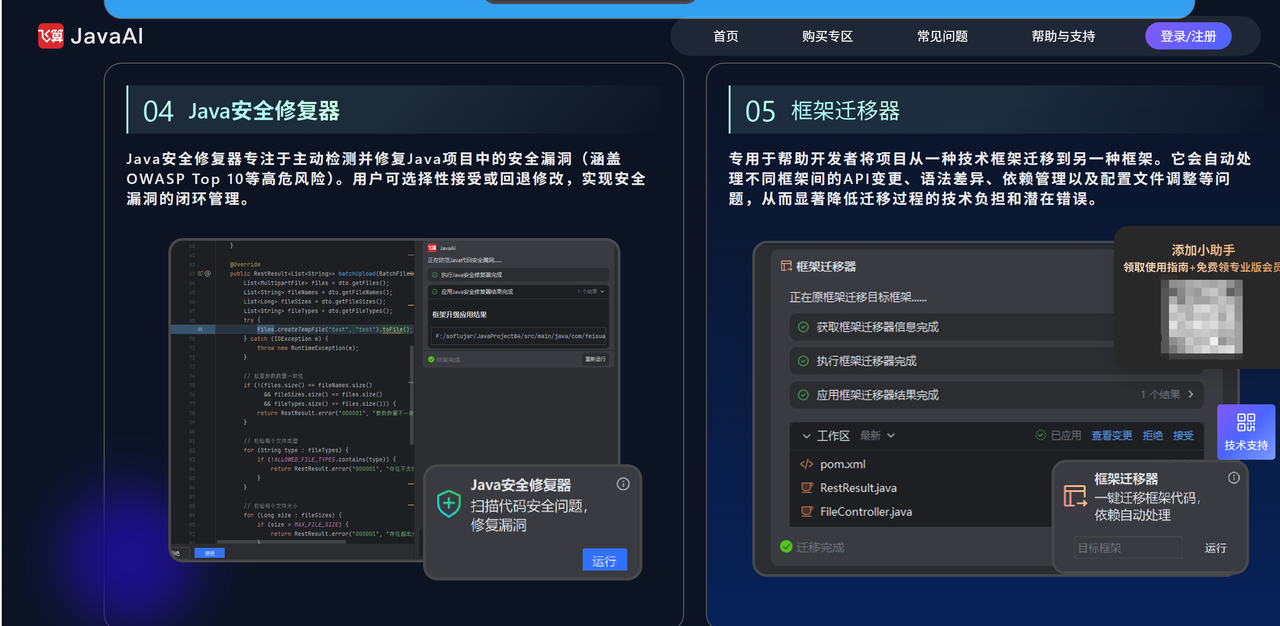Click the 应用框架迁移器结果完成 step row
1280x626 pixels.
(996, 395)
